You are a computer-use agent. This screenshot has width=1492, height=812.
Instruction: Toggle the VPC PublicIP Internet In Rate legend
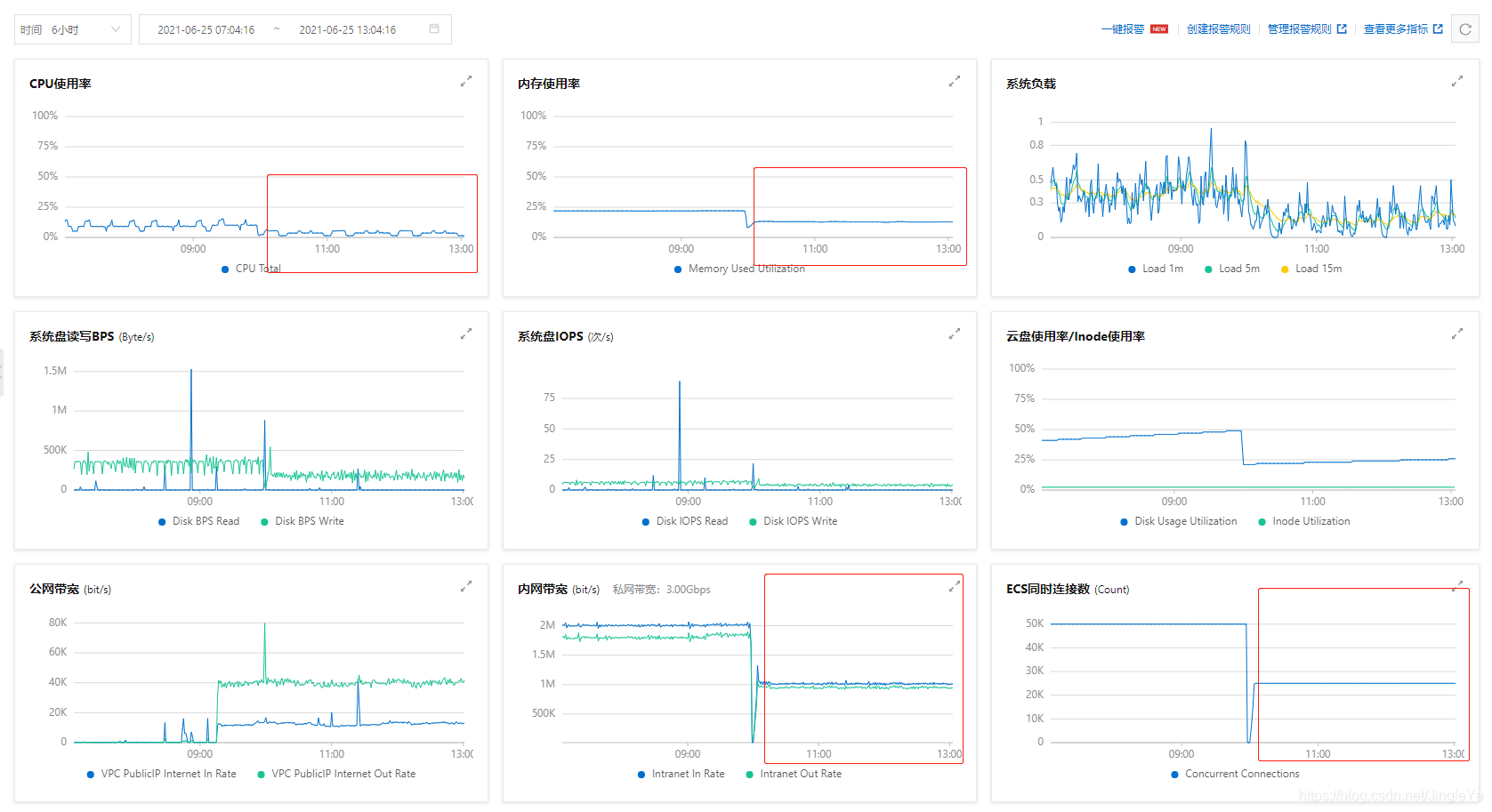click(161, 774)
